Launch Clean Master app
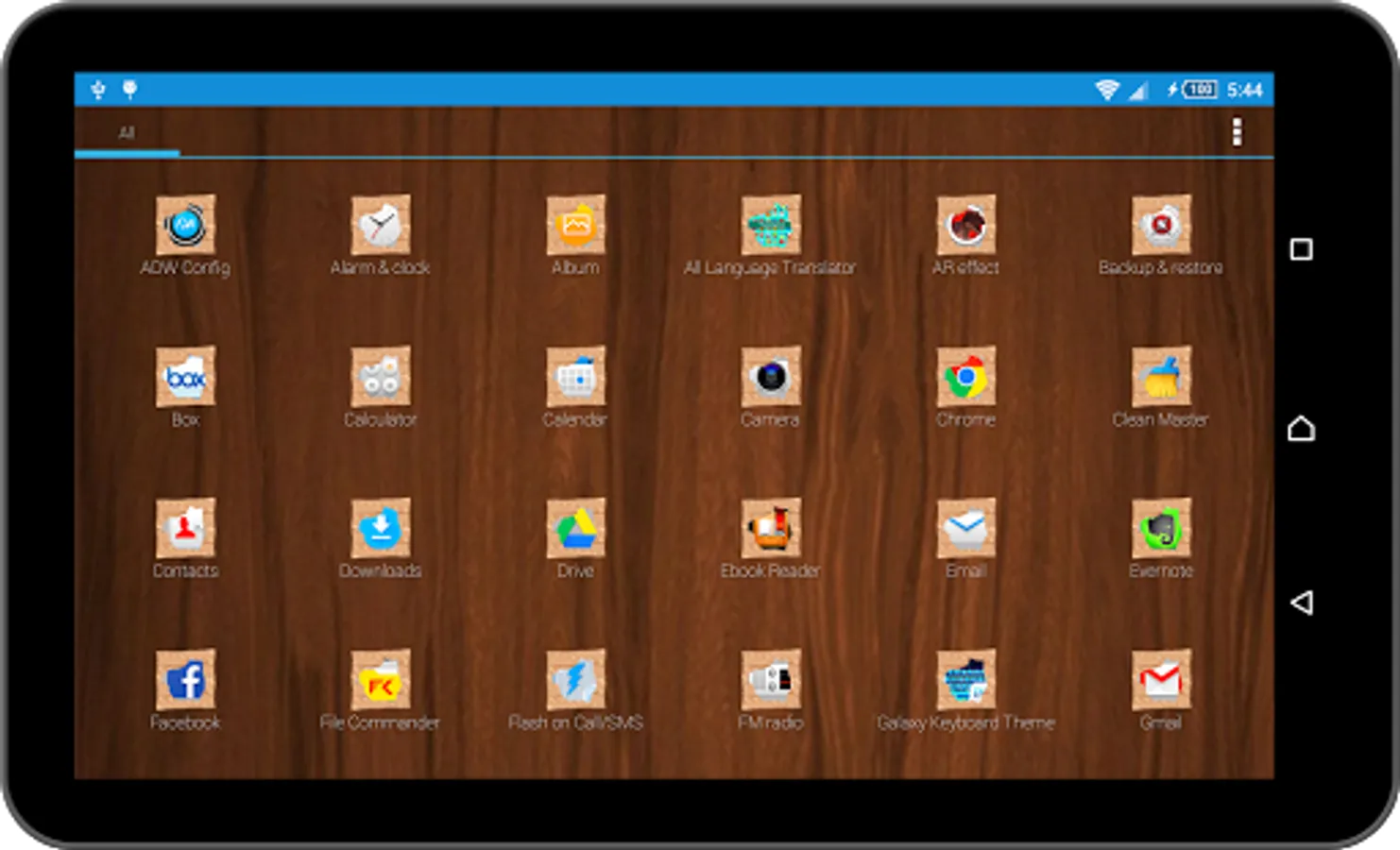Screen dimensions: 1400x850 [1161, 377]
